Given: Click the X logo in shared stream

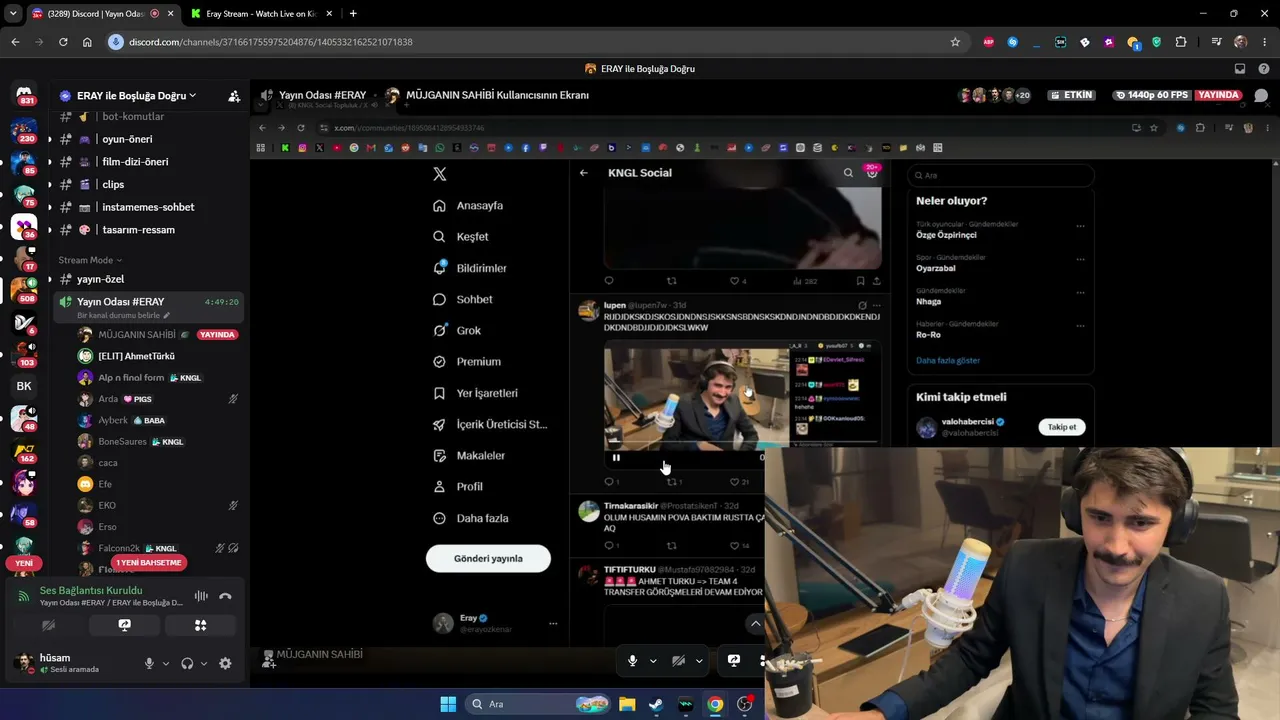Looking at the screenshot, I should pyautogui.click(x=439, y=174).
